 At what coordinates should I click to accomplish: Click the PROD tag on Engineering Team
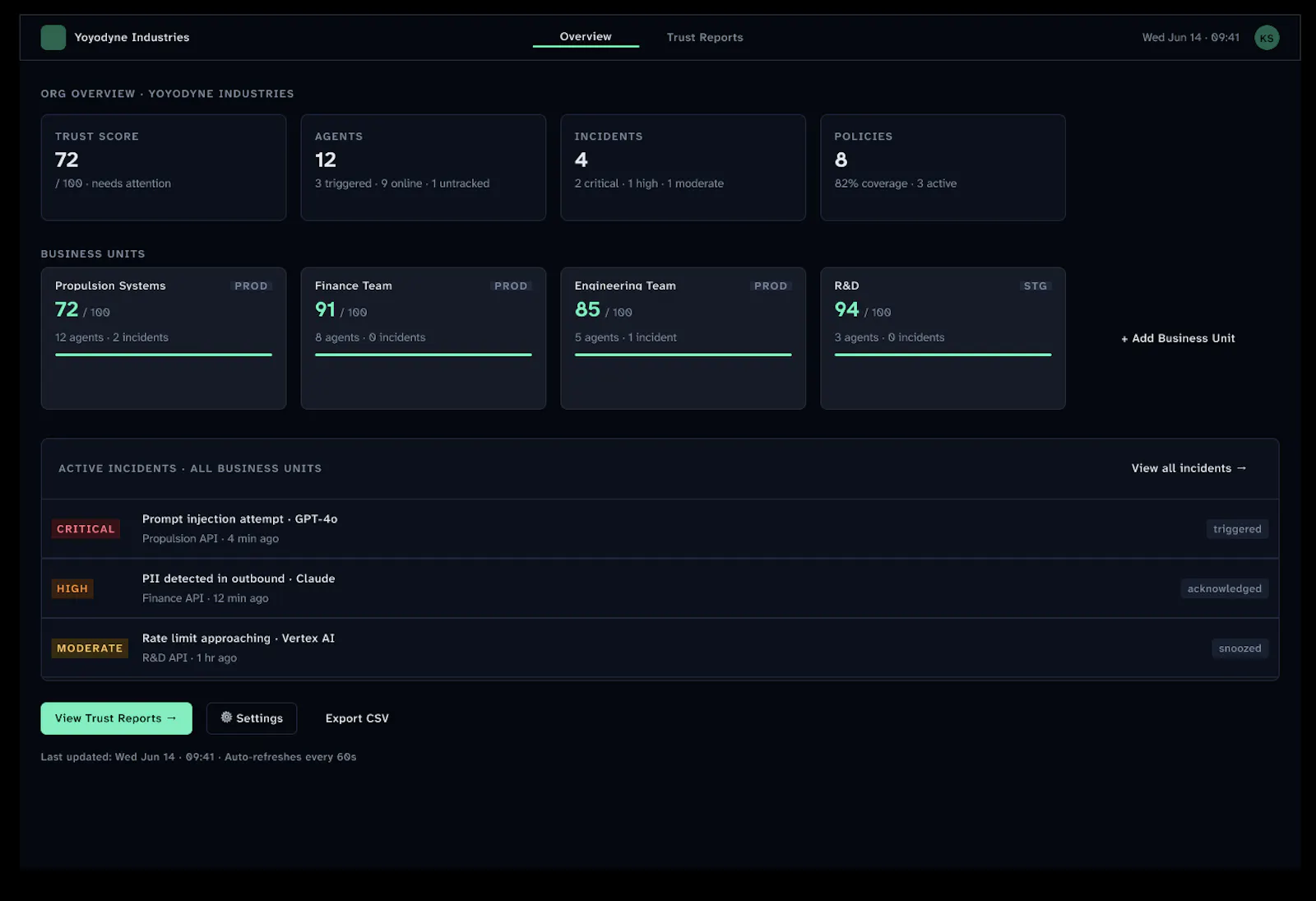click(x=771, y=286)
